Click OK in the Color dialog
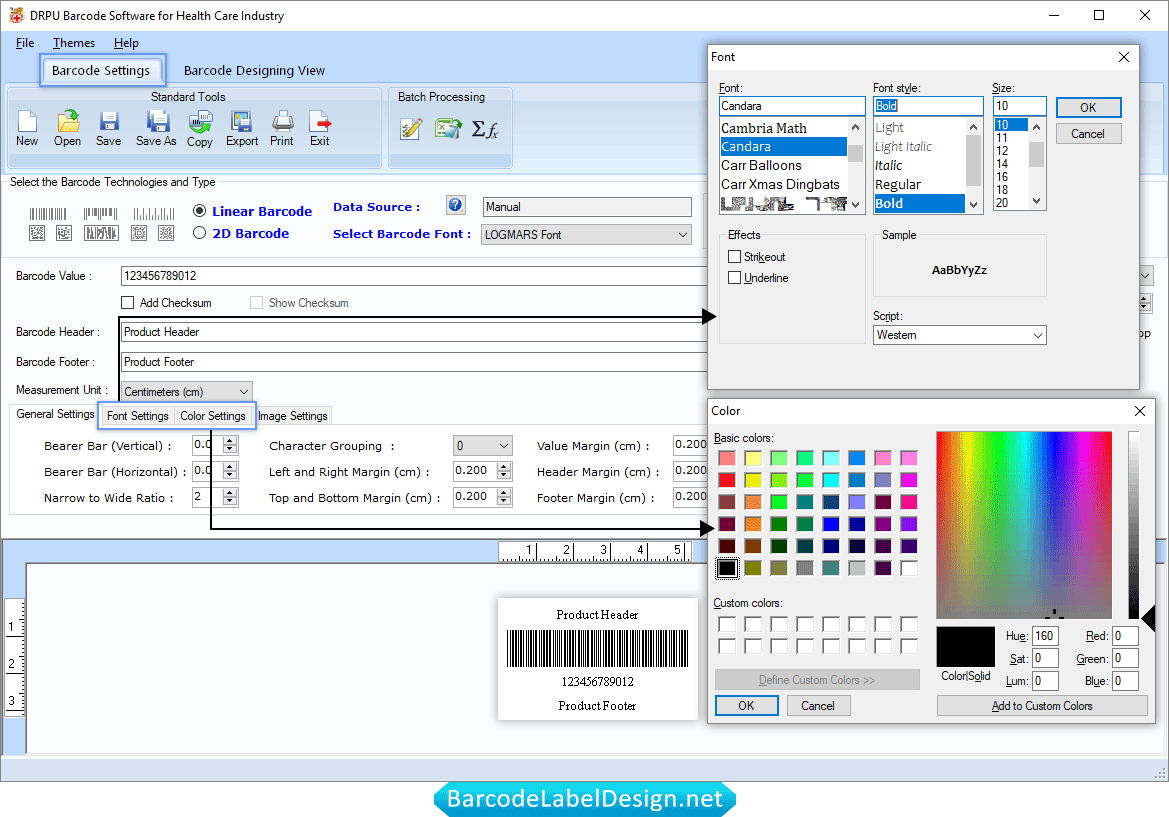 (x=746, y=706)
